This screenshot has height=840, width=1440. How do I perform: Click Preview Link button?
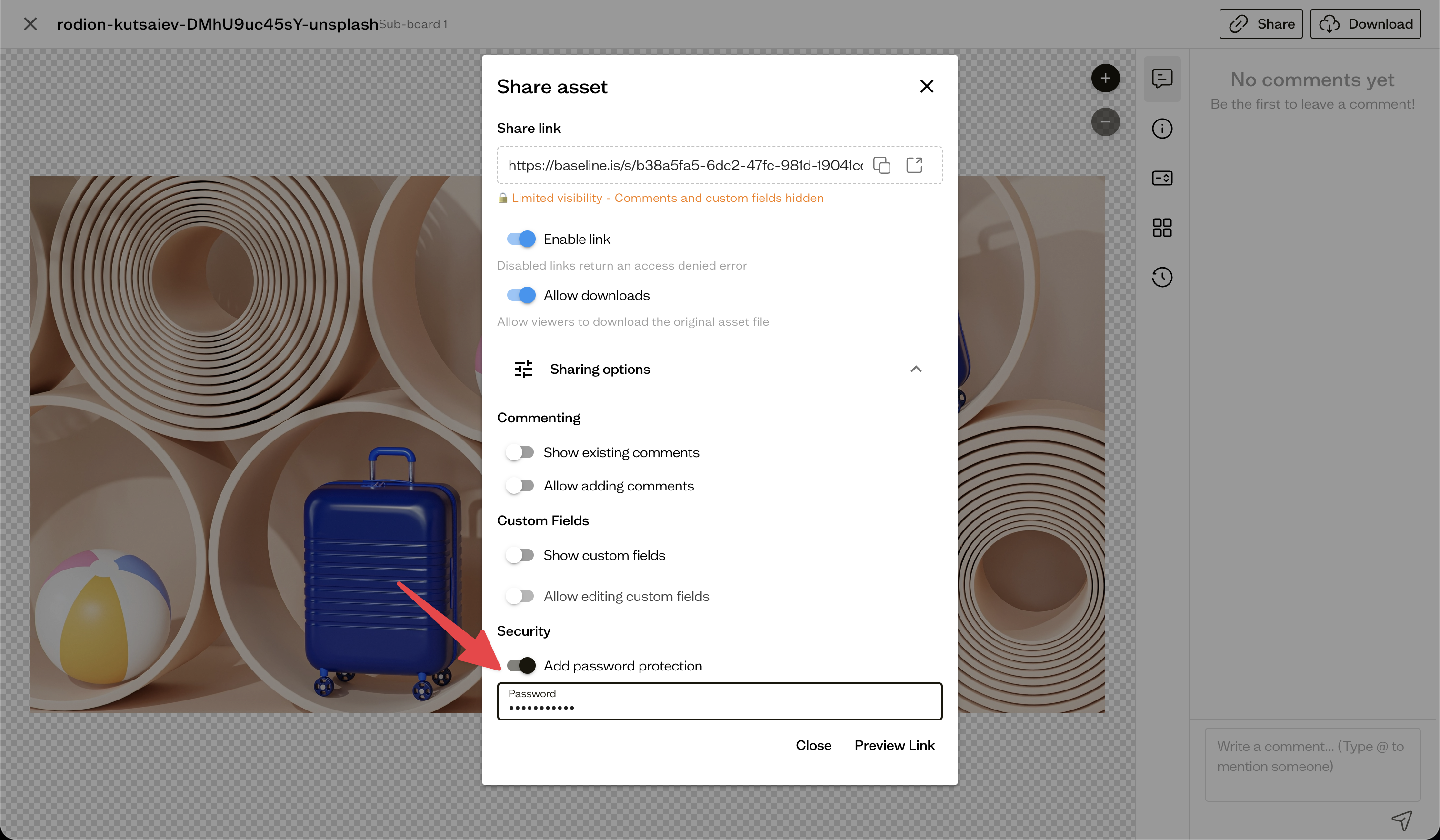(894, 745)
